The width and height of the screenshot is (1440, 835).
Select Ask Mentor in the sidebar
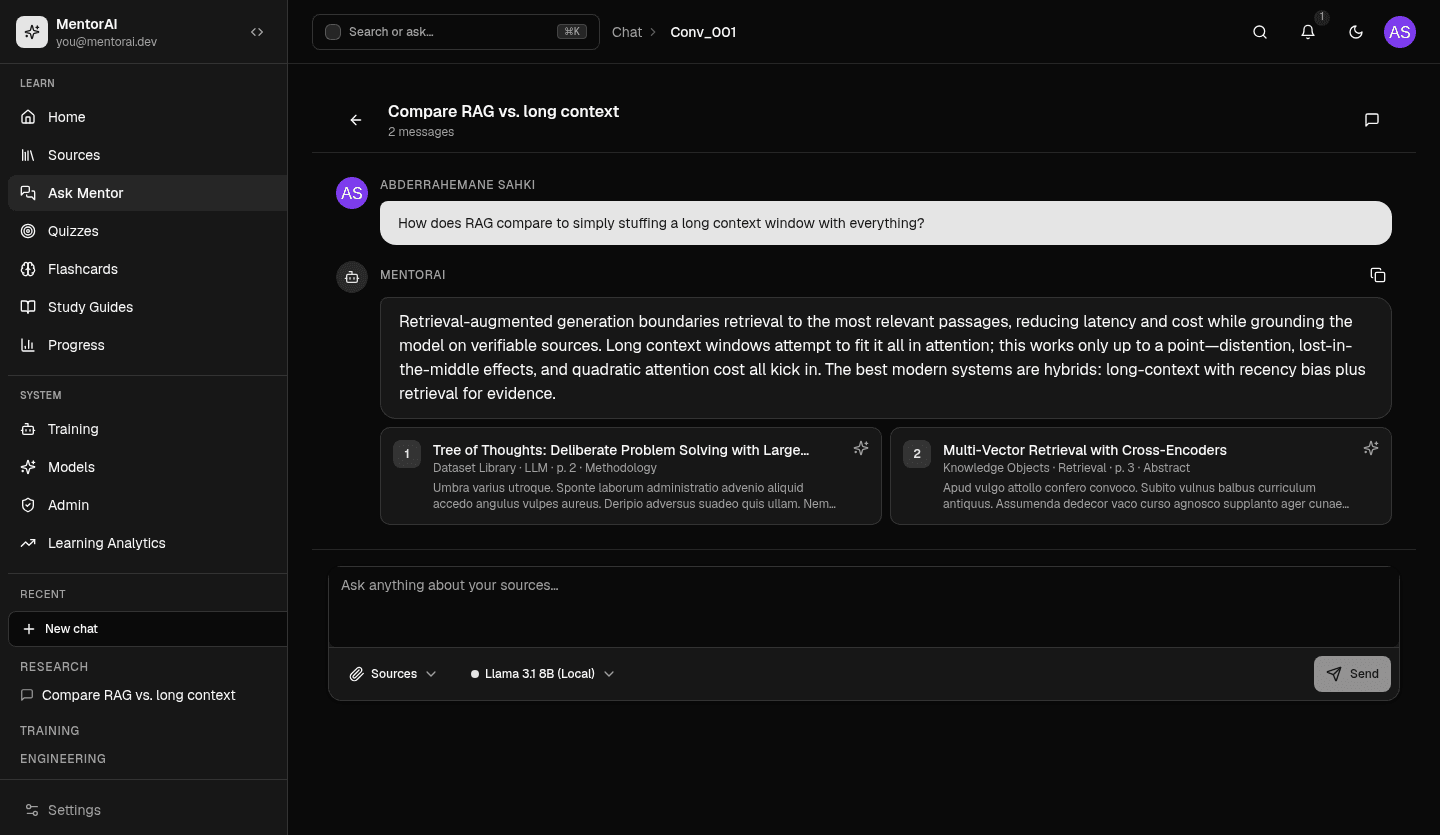pos(147,193)
